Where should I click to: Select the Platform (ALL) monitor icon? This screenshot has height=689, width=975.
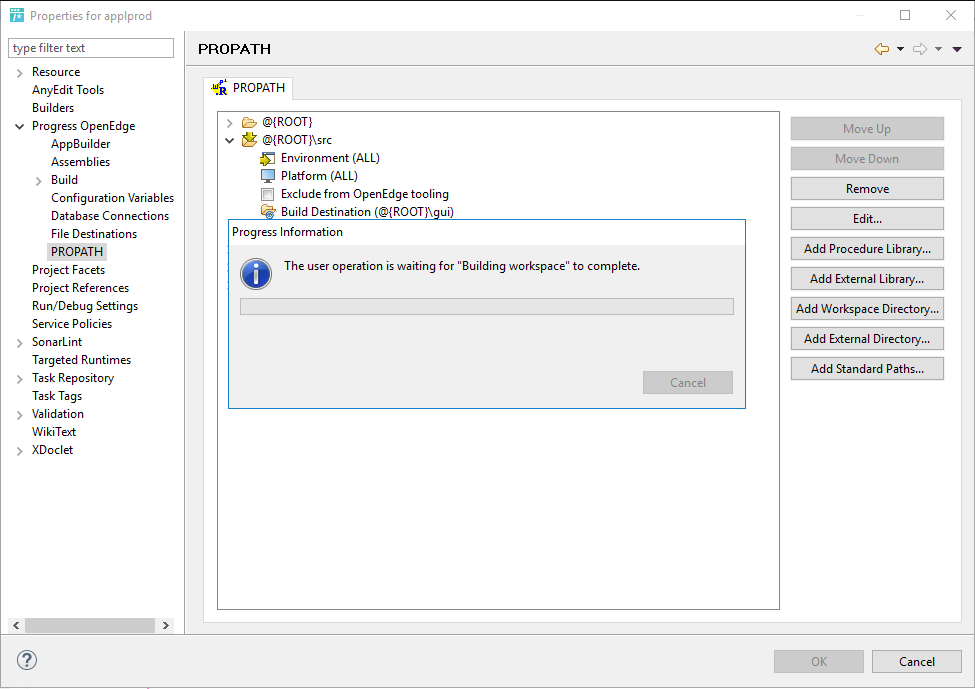[268, 175]
